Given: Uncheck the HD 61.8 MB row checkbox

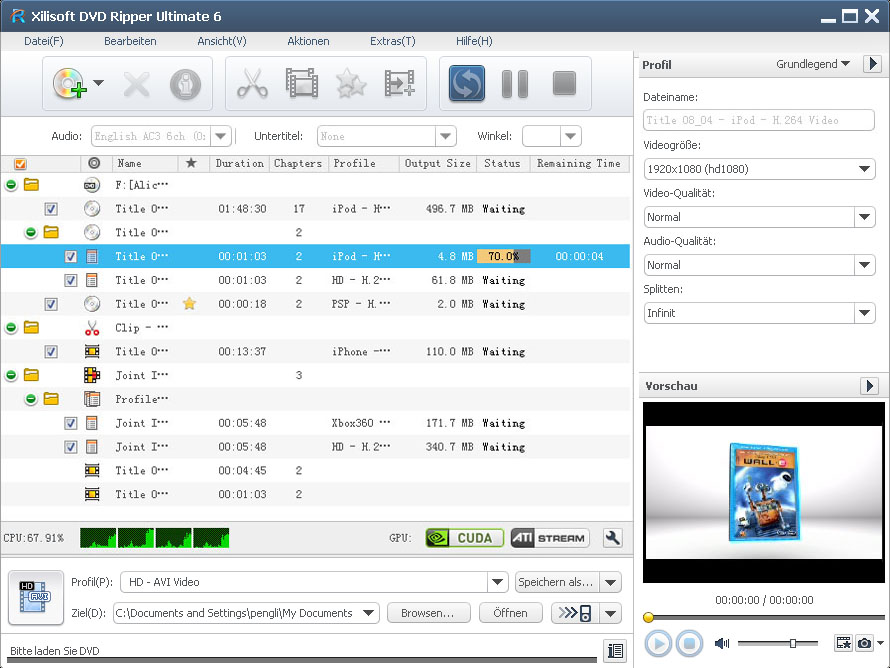Looking at the screenshot, I should [x=70, y=280].
